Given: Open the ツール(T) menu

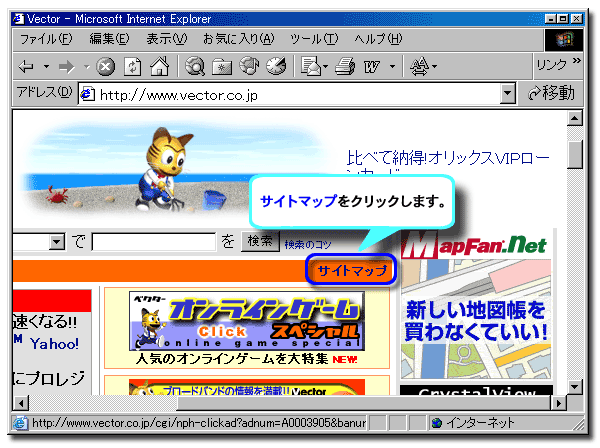Looking at the screenshot, I should [314, 39].
